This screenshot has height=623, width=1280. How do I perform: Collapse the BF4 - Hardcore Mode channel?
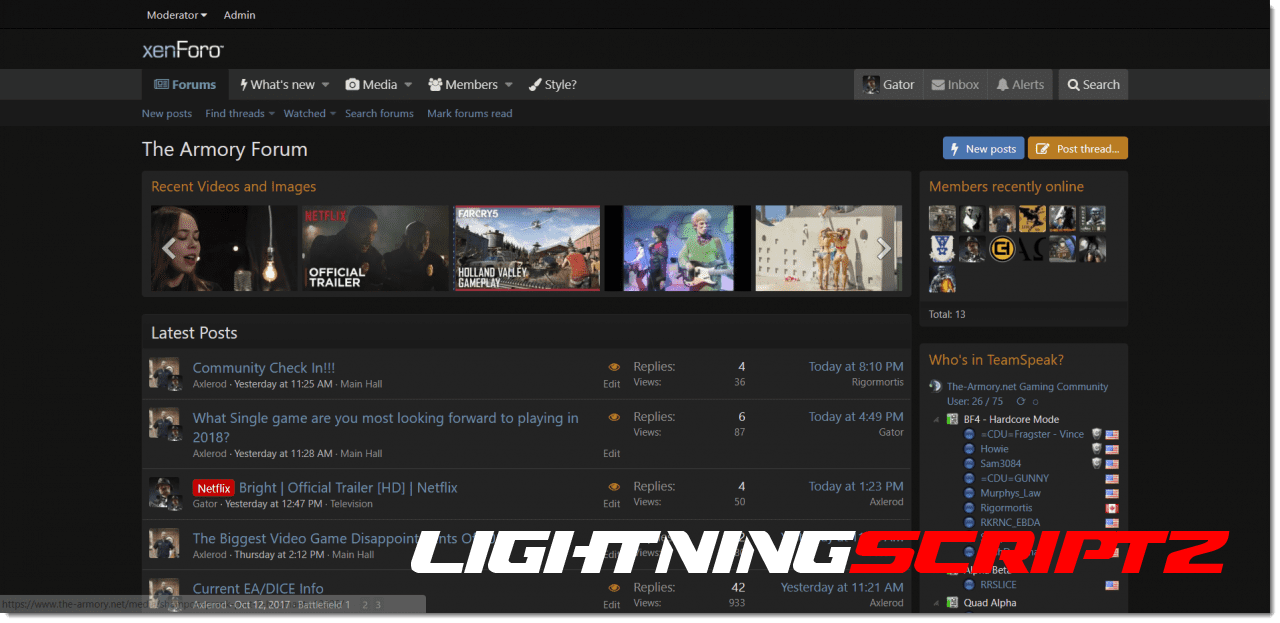pyautogui.click(x=938, y=420)
